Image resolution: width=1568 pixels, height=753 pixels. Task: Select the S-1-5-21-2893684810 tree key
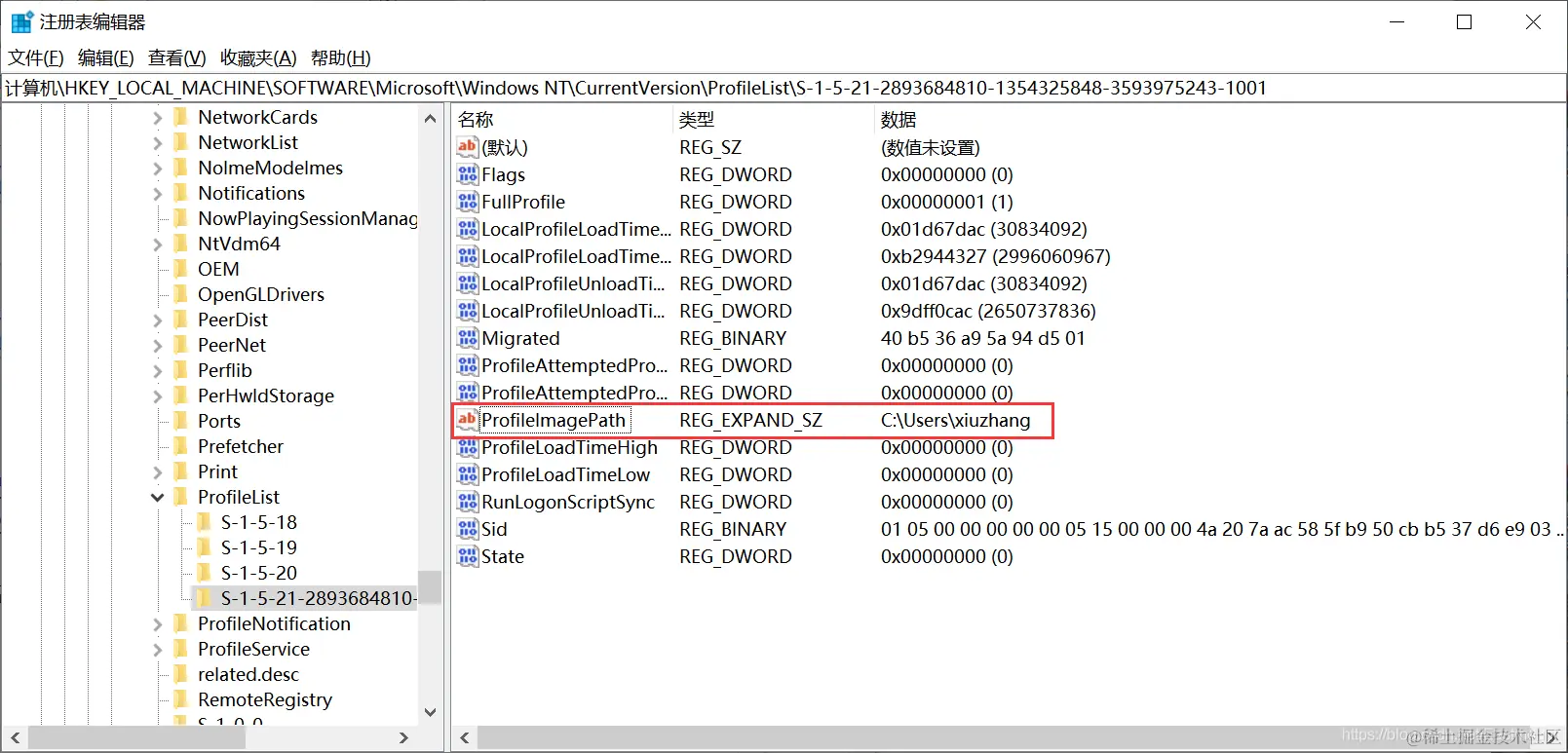tap(319, 598)
